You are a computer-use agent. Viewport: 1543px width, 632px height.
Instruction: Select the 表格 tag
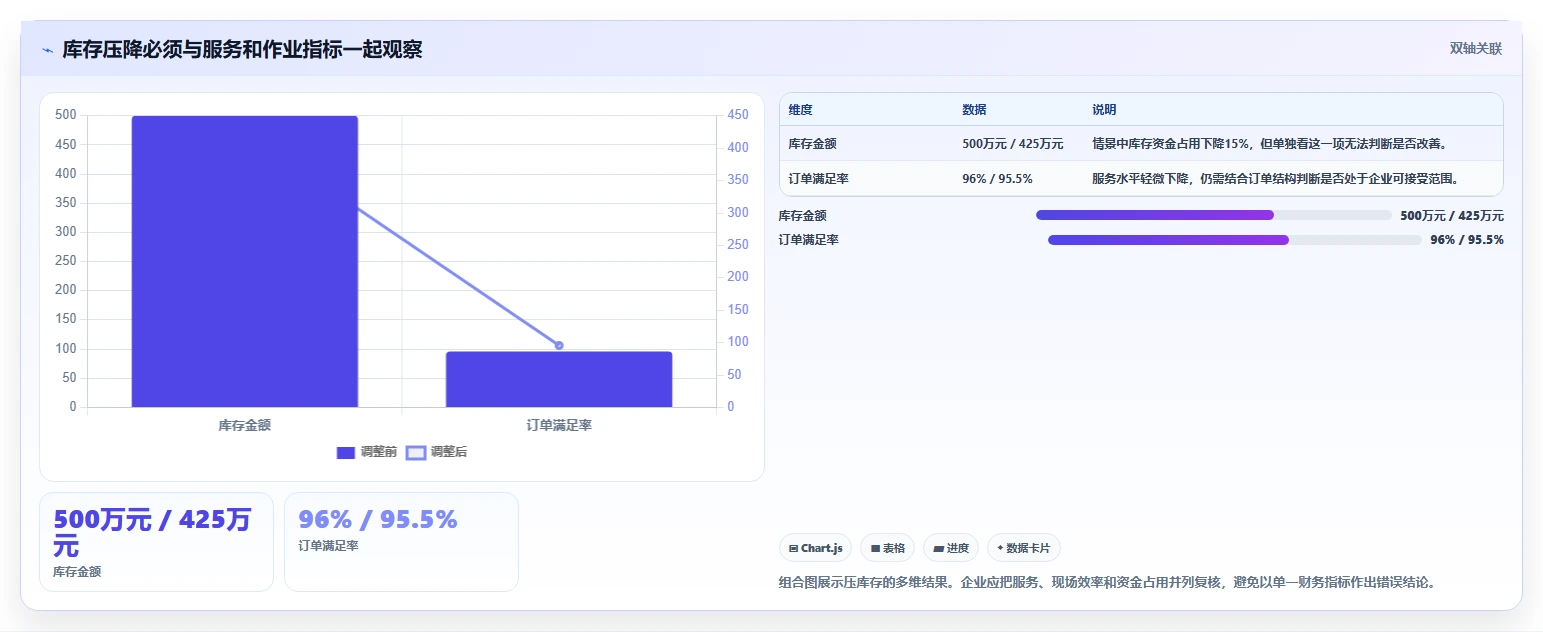click(887, 548)
